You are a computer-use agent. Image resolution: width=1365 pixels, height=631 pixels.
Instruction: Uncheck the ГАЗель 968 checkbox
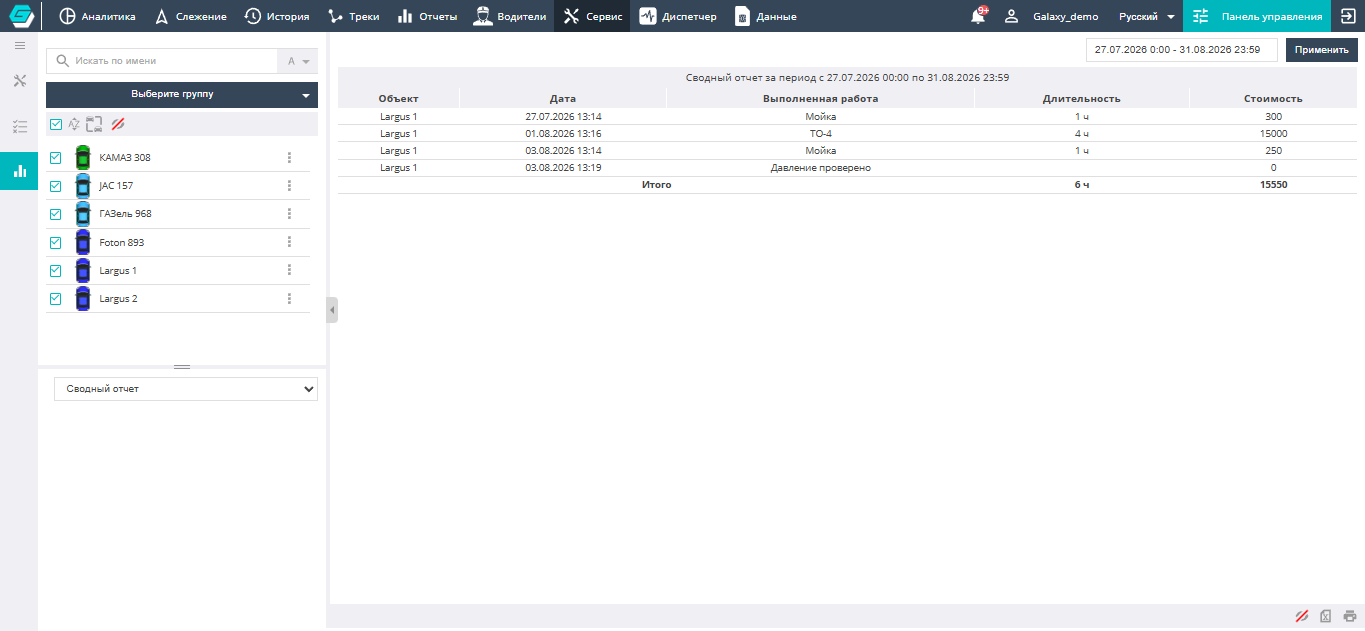tap(56, 214)
